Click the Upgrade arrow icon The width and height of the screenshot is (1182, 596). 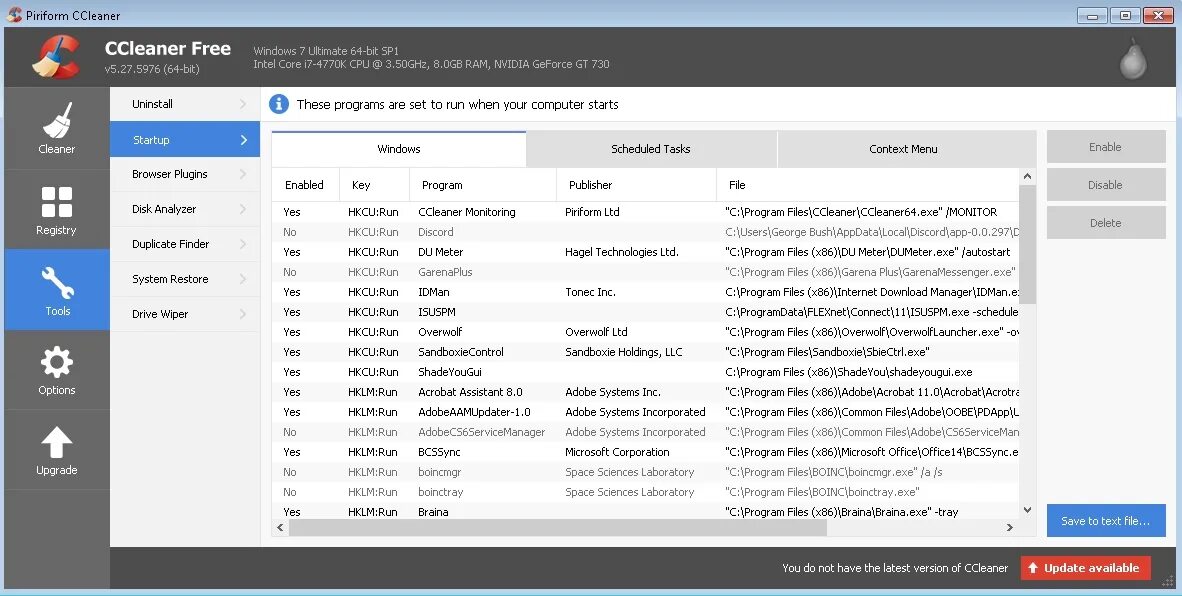pos(57,442)
